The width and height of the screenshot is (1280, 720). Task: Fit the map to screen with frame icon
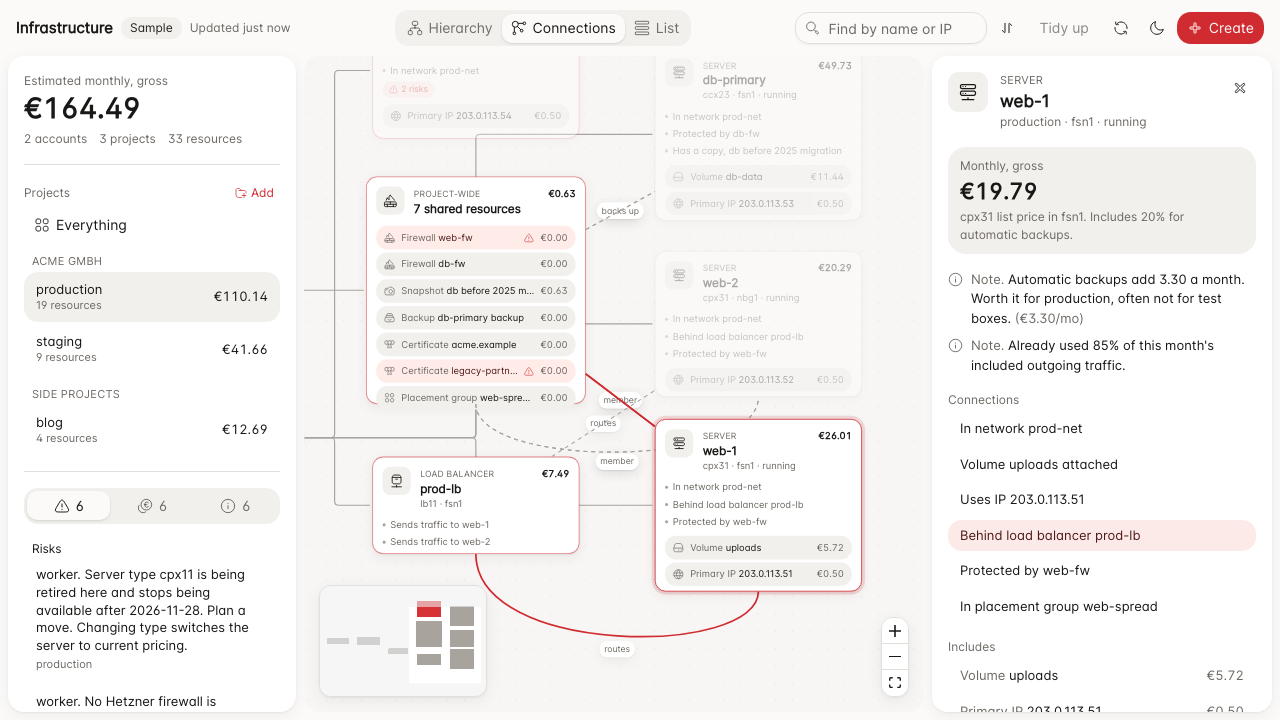tap(895, 683)
